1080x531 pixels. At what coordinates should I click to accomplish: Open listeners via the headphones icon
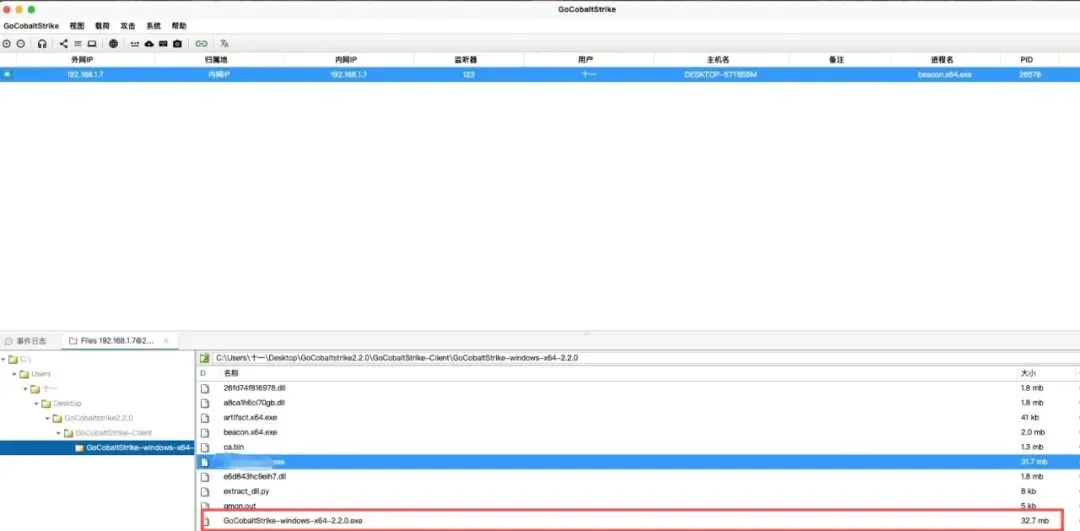coord(42,43)
